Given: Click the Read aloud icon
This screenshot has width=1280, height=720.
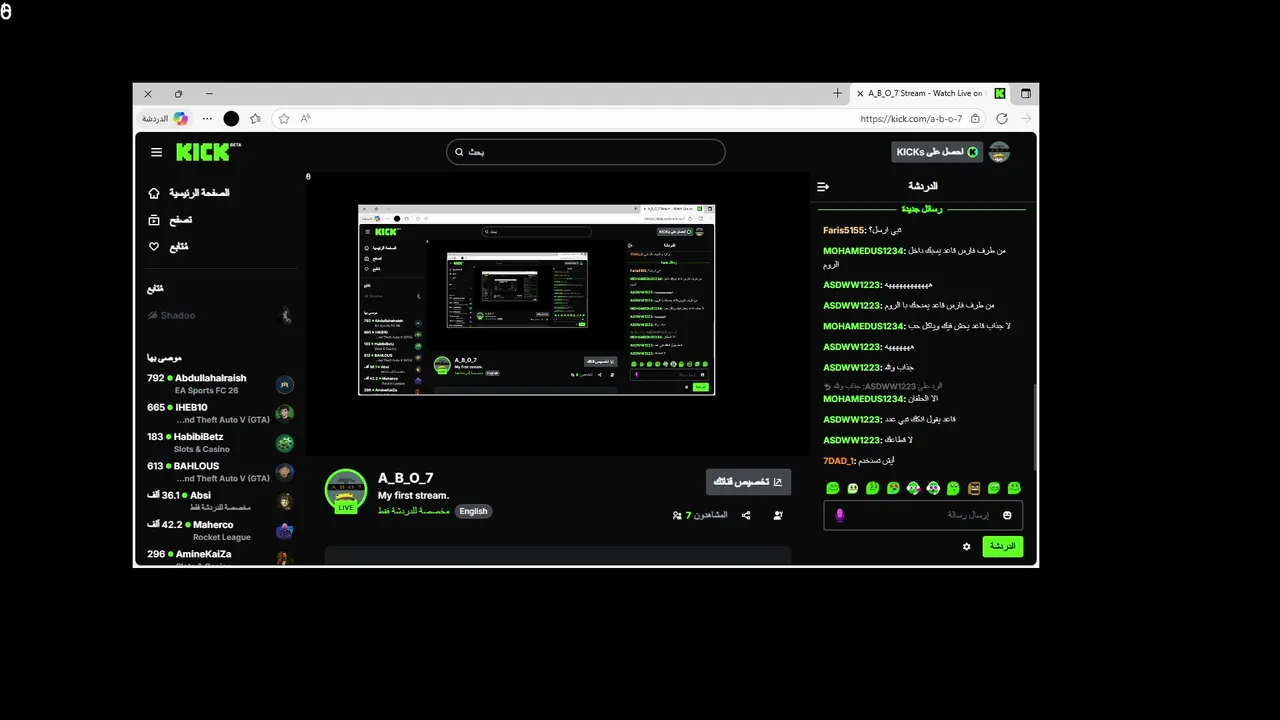Looking at the screenshot, I should 306,118.
